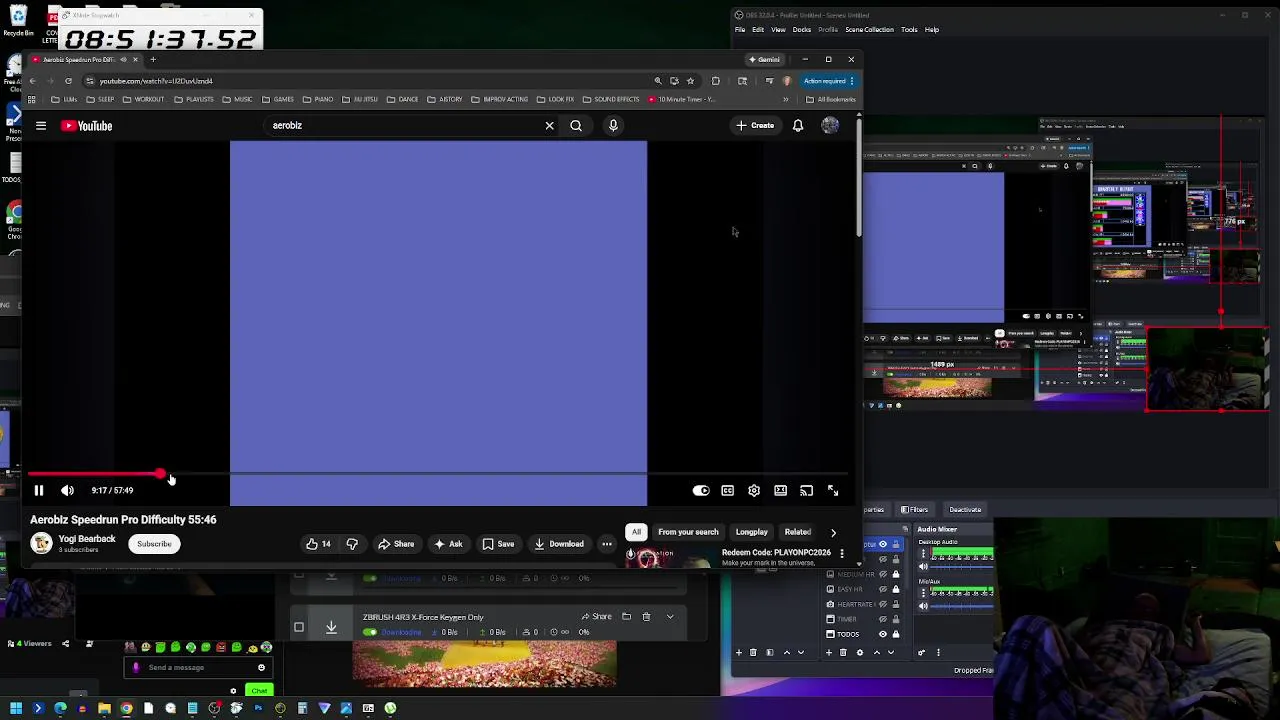The height and width of the screenshot is (720, 1280).
Task: Open the YouTube account avatar menu
Action: coord(830,126)
